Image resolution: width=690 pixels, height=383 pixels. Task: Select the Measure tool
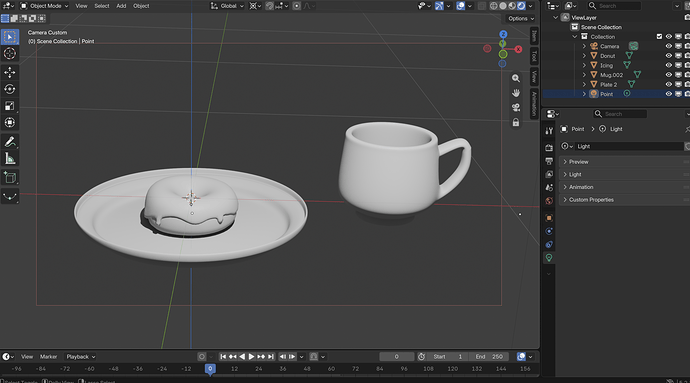[x=10, y=158]
